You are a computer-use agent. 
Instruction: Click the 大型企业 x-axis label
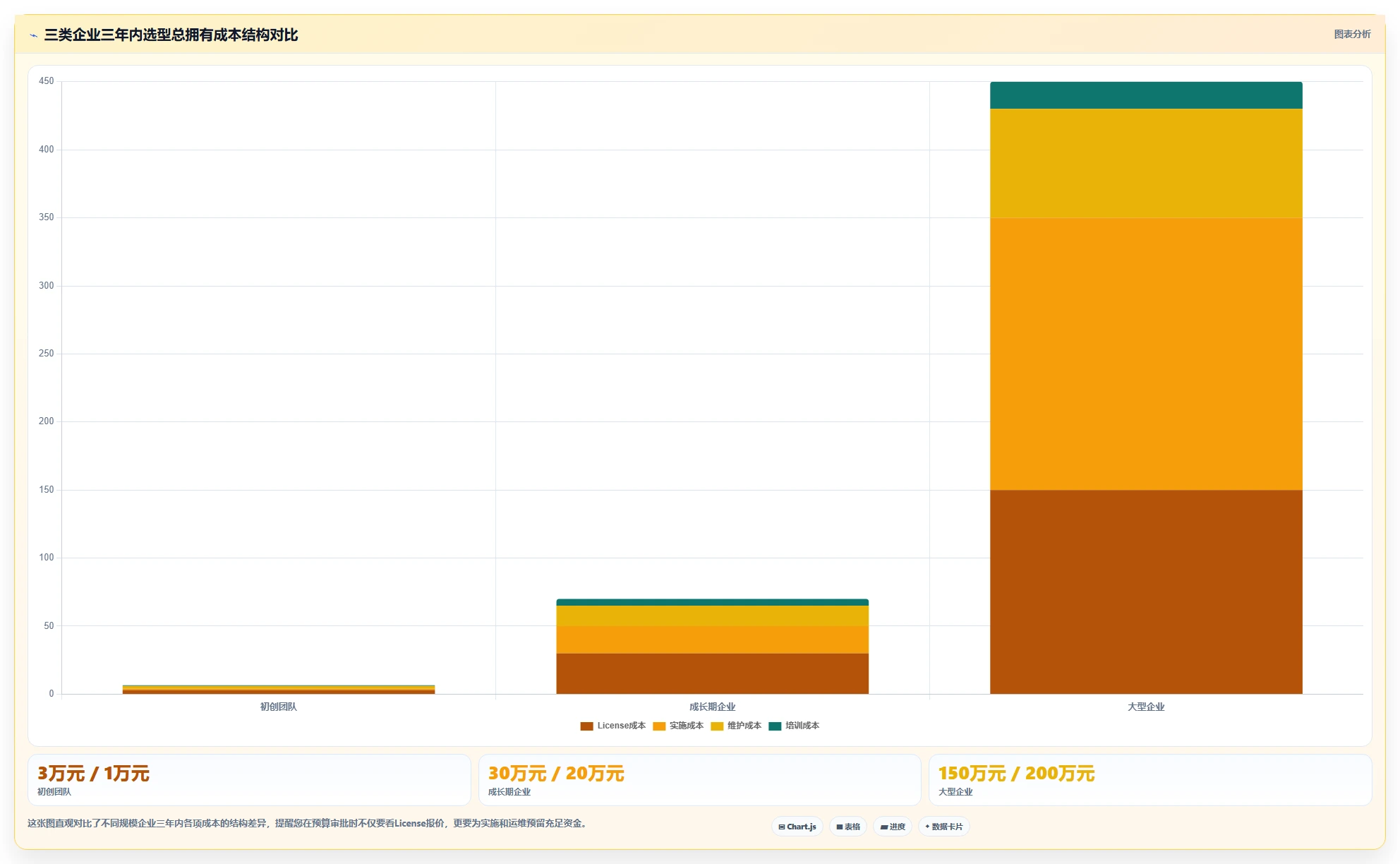1146,707
